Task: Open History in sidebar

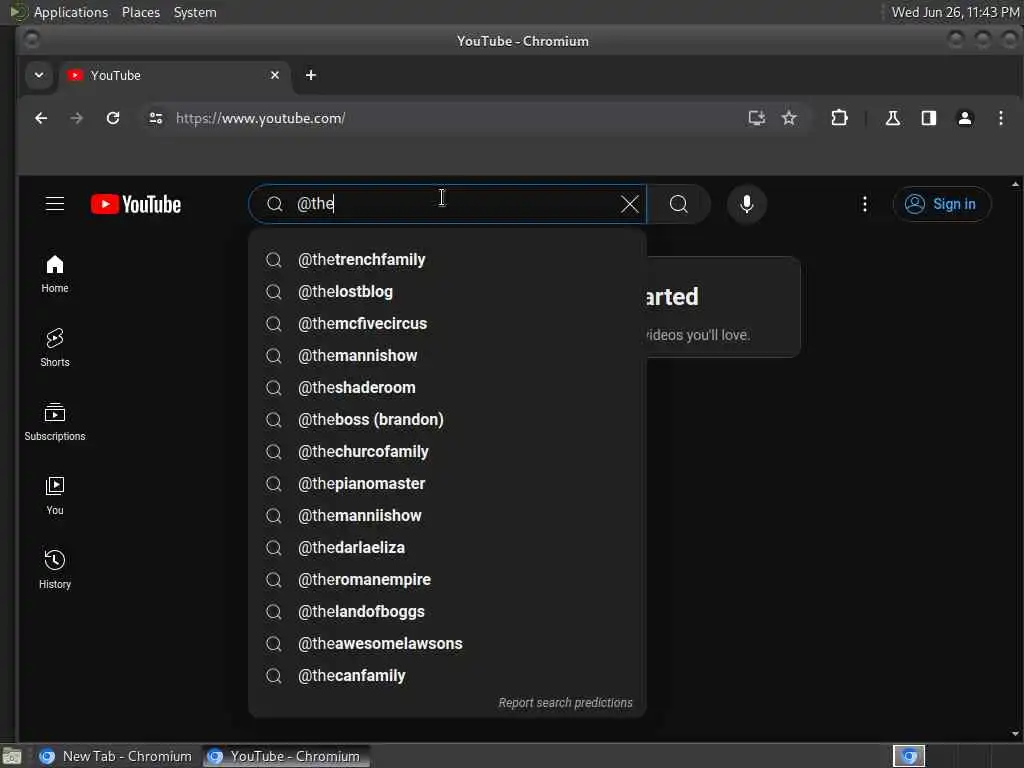Action: click(x=55, y=570)
